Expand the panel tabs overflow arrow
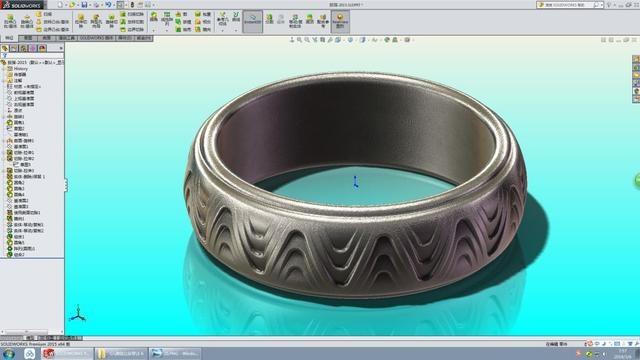 pos(61,49)
